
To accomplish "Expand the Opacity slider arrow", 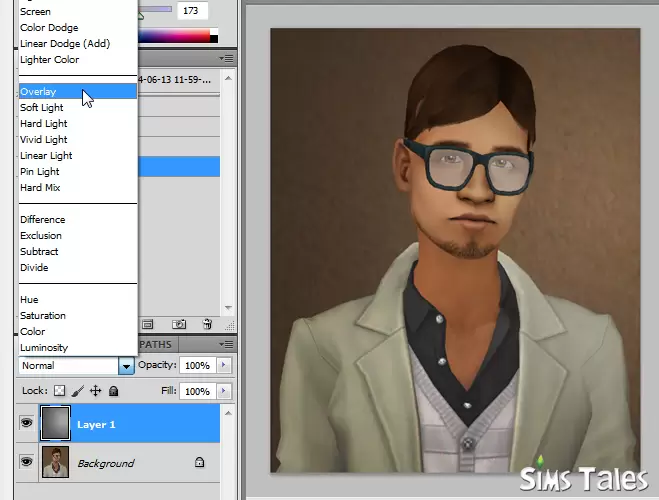I will (224, 365).
